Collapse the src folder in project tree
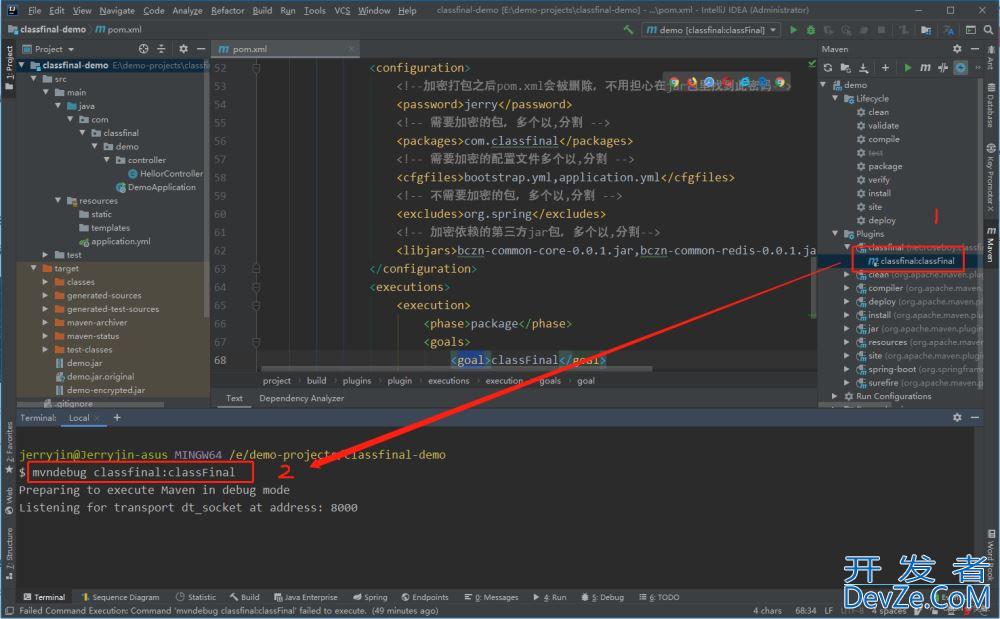The image size is (1000, 619). 34,79
